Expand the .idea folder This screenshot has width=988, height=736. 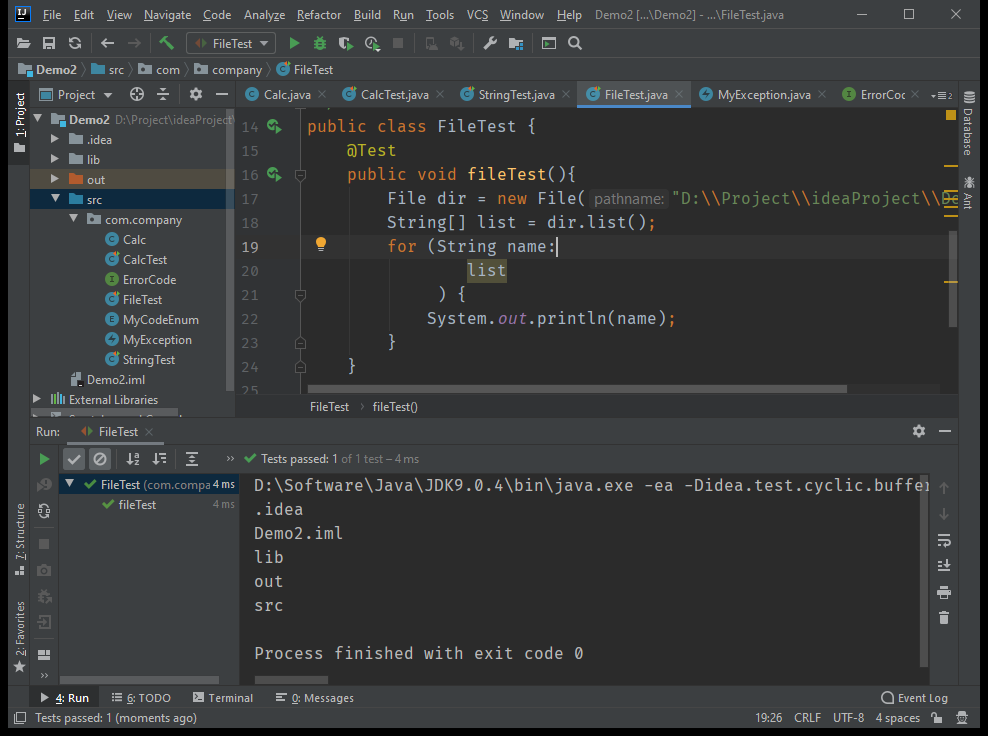pos(55,139)
